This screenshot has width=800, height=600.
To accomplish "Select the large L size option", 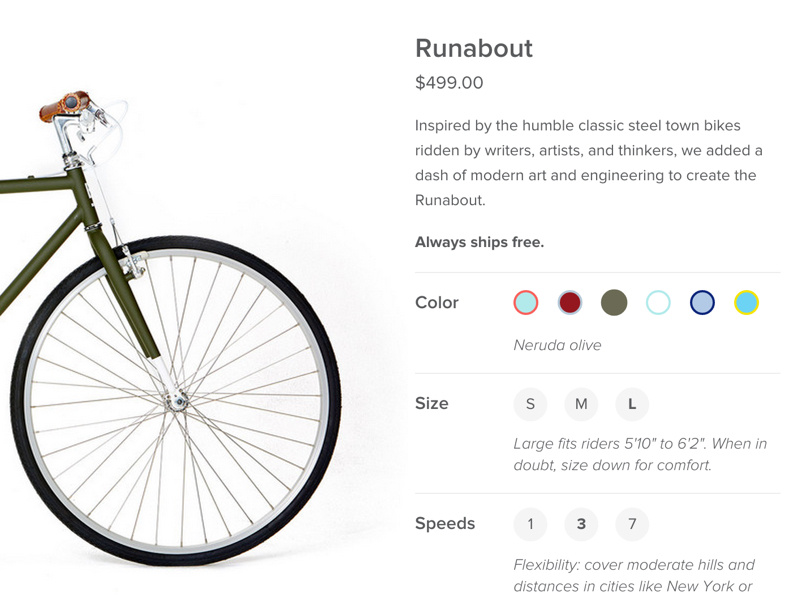I will pos(632,404).
